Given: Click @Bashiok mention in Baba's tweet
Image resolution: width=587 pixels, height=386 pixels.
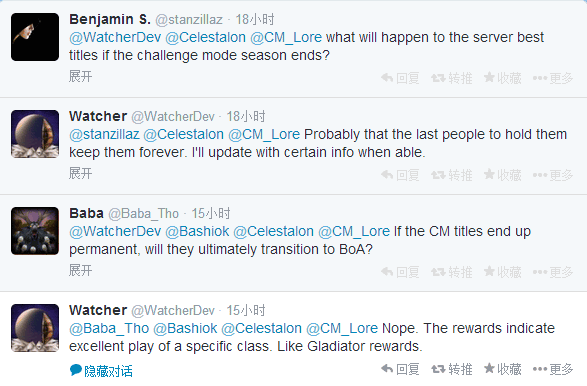Looking at the screenshot, I should [197, 231].
